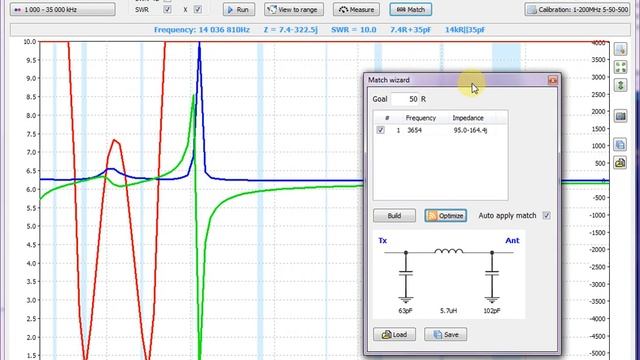Click the blue save-data icon in sidebar
Image resolution: width=640 pixels, height=360 pixels.
(620, 144)
